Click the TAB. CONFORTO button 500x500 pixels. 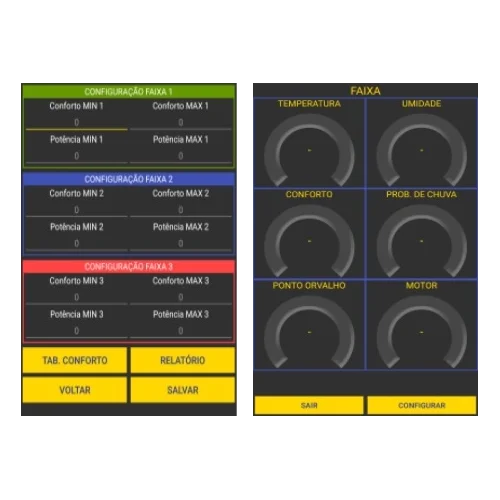click(75, 360)
